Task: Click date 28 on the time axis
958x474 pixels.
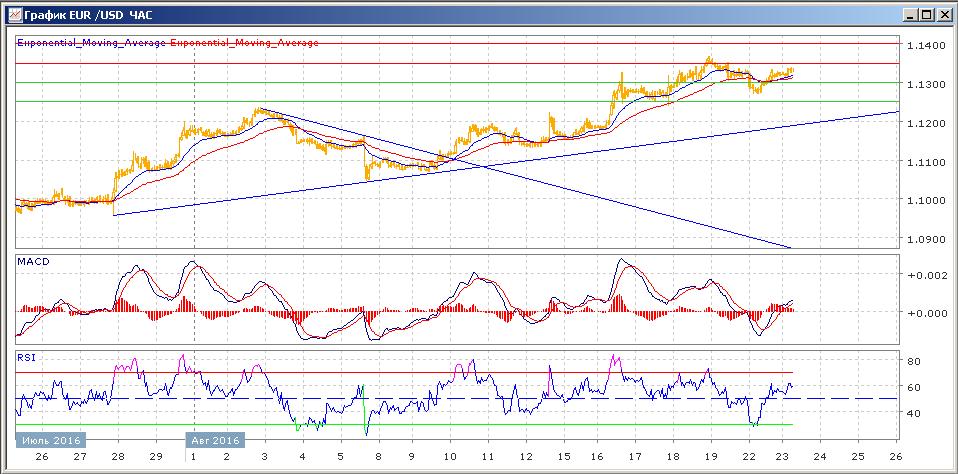Action: click(118, 457)
